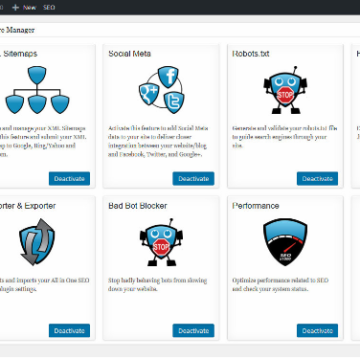Click the Bad Bot Blocker robot icon
360x360 pixels.
coord(161,242)
